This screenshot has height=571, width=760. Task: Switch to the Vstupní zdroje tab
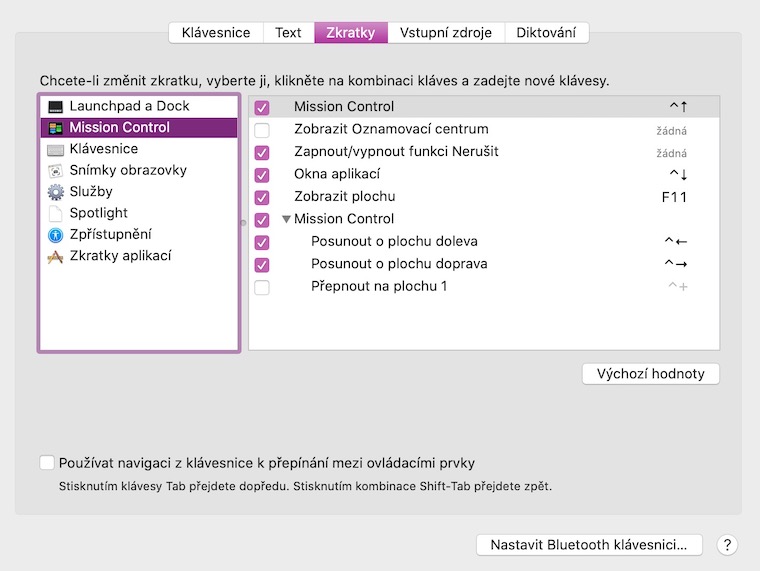(445, 33)
